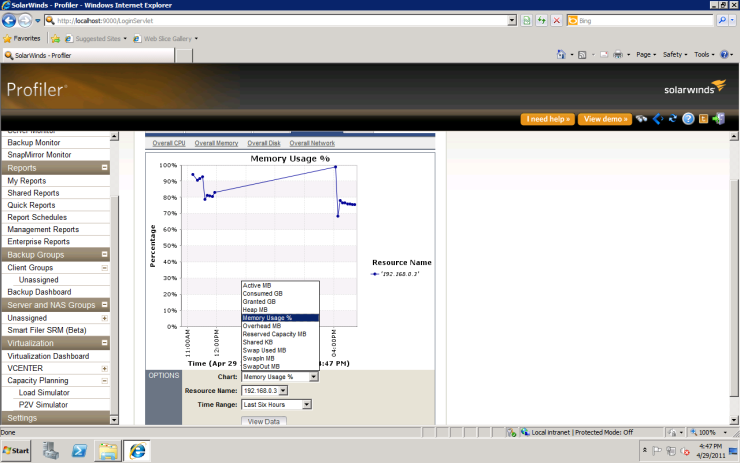Click the Profiler refresh icon
Image resolution: width=740 pixels, height=463 pixels.
[673, 119]
